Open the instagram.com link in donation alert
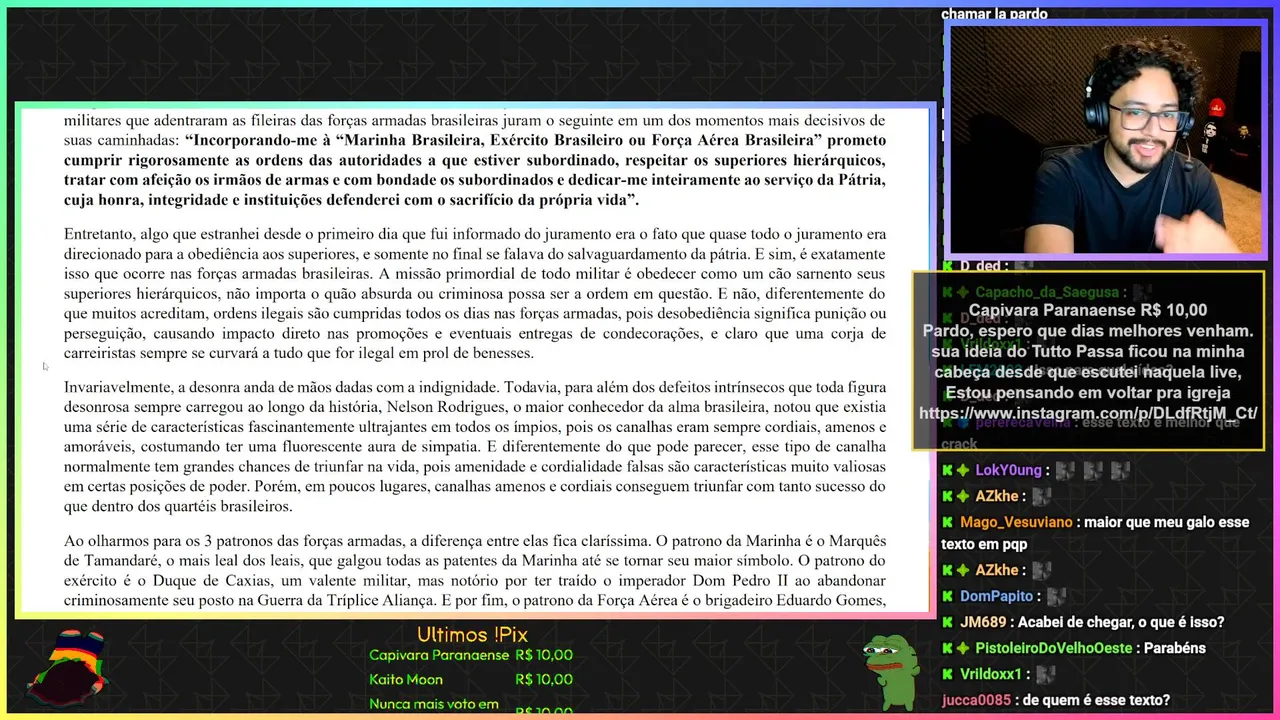The height and width of the screenshot is (720, 1280). [x=1088, y=413]
